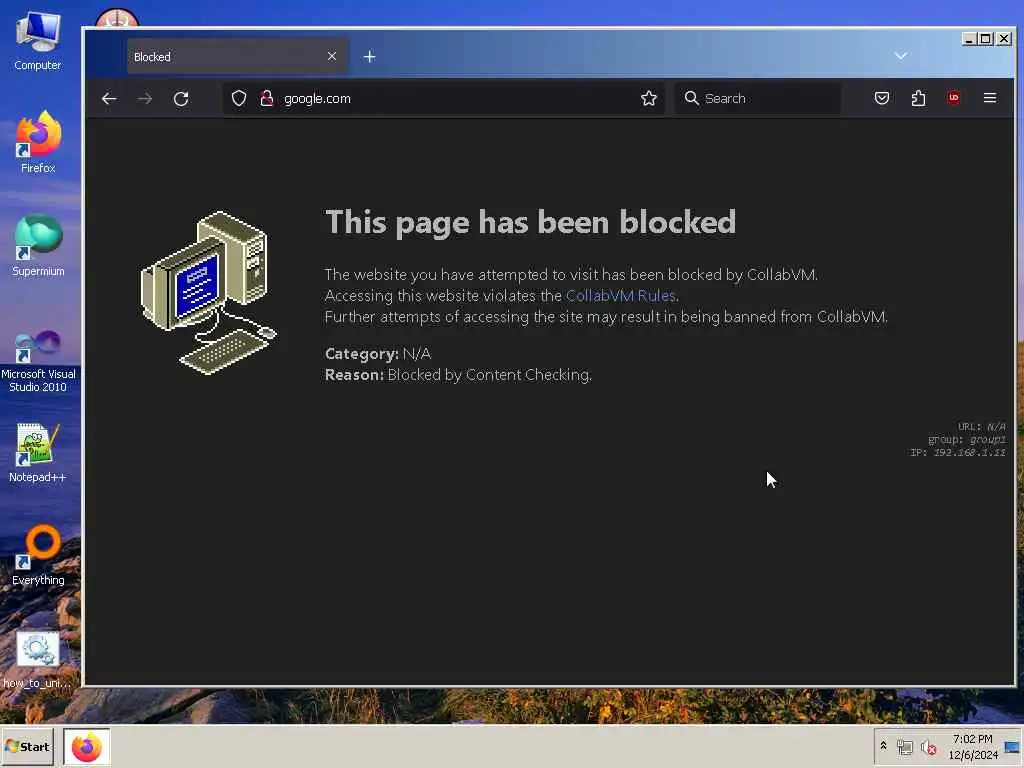Click the show desktop tray button
This screenshot has height=768, width=1024.
pyautogui.click(x=1012, y=747)
